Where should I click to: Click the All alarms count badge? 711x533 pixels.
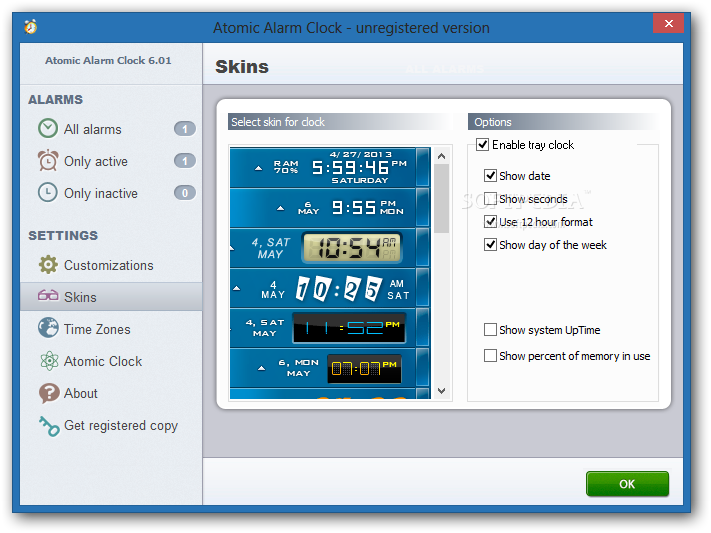point(185,129)
